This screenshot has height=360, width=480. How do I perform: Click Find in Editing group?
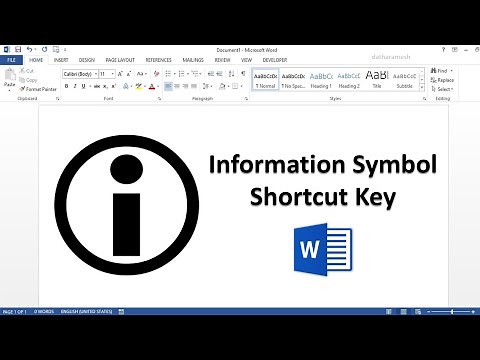click(x=442, y=71)
